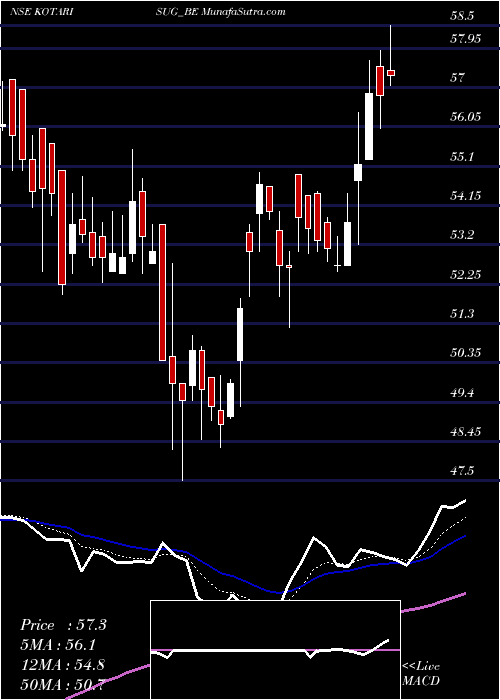Click the 55.1 price axis label

[462, 157]
